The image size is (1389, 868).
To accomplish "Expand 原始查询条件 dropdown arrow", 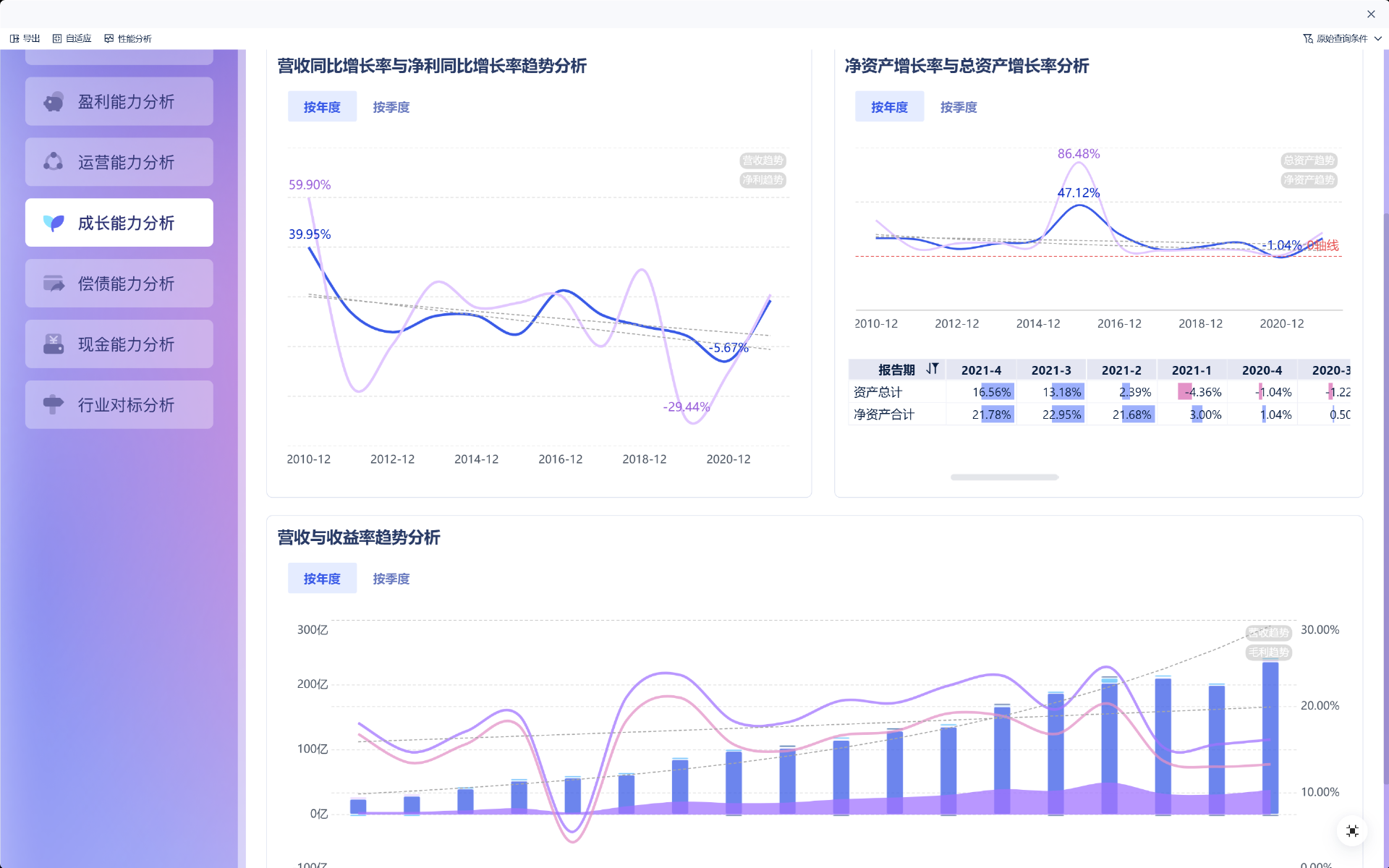I will (1378, 38).
